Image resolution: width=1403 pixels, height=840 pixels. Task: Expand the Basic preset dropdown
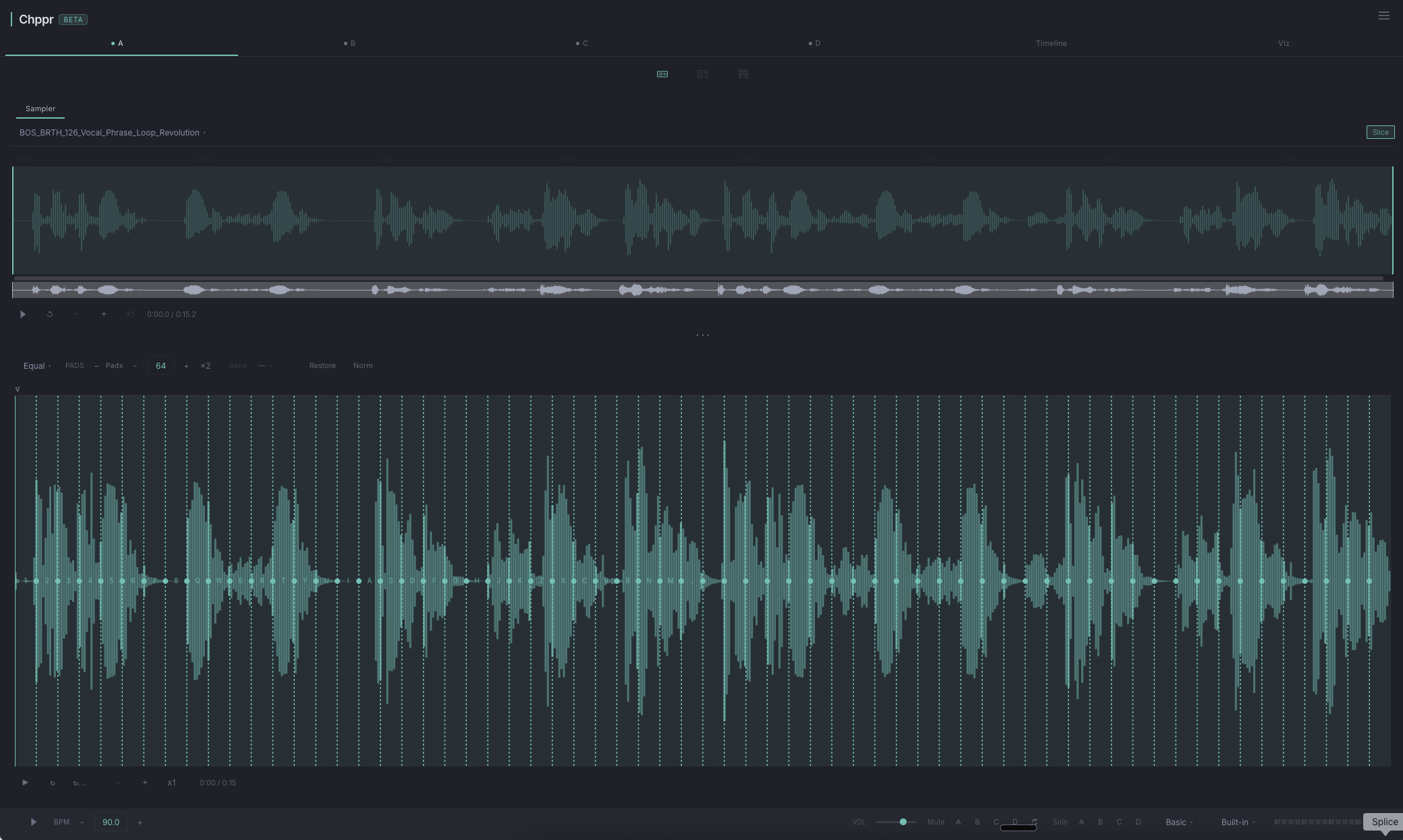point(1179,822)
